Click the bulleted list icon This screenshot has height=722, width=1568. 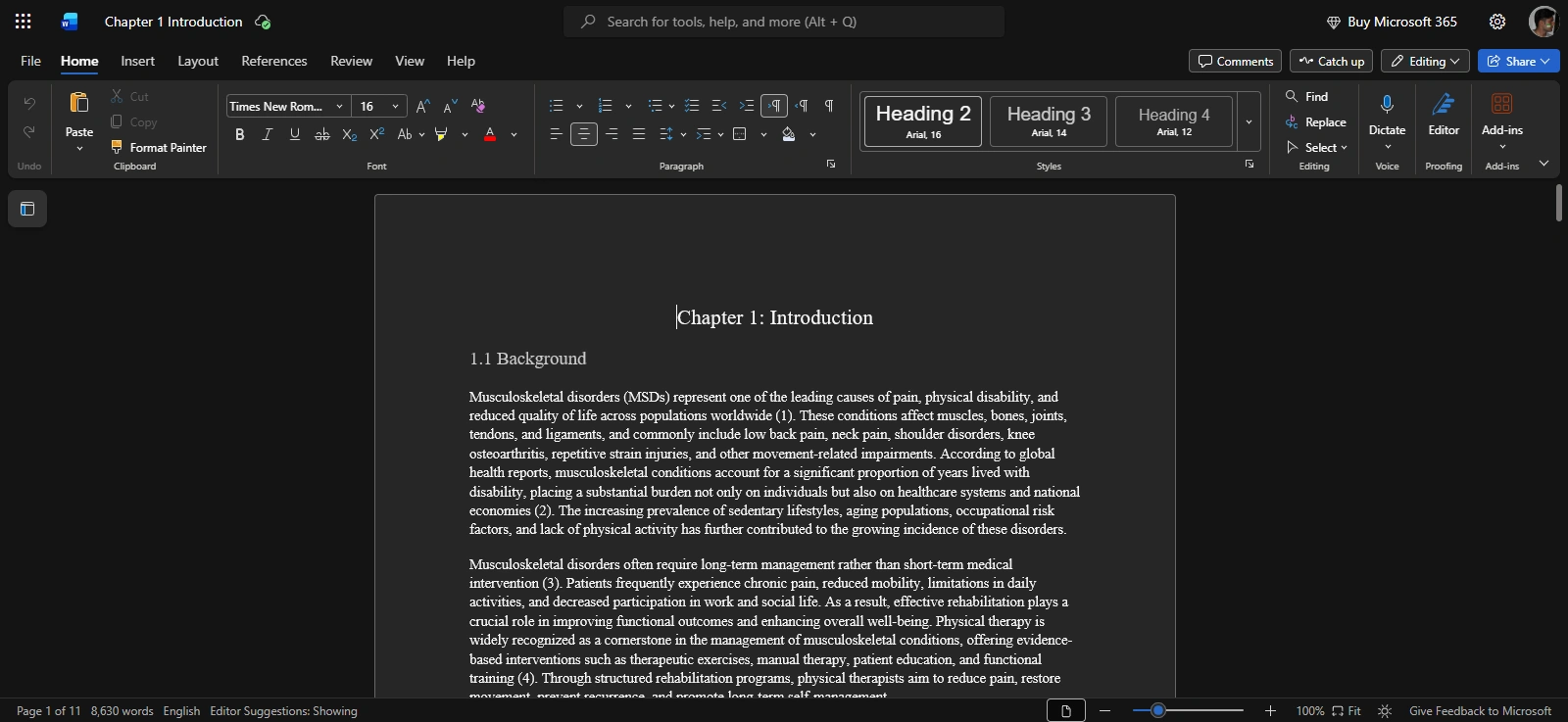[x=557, y=106]
